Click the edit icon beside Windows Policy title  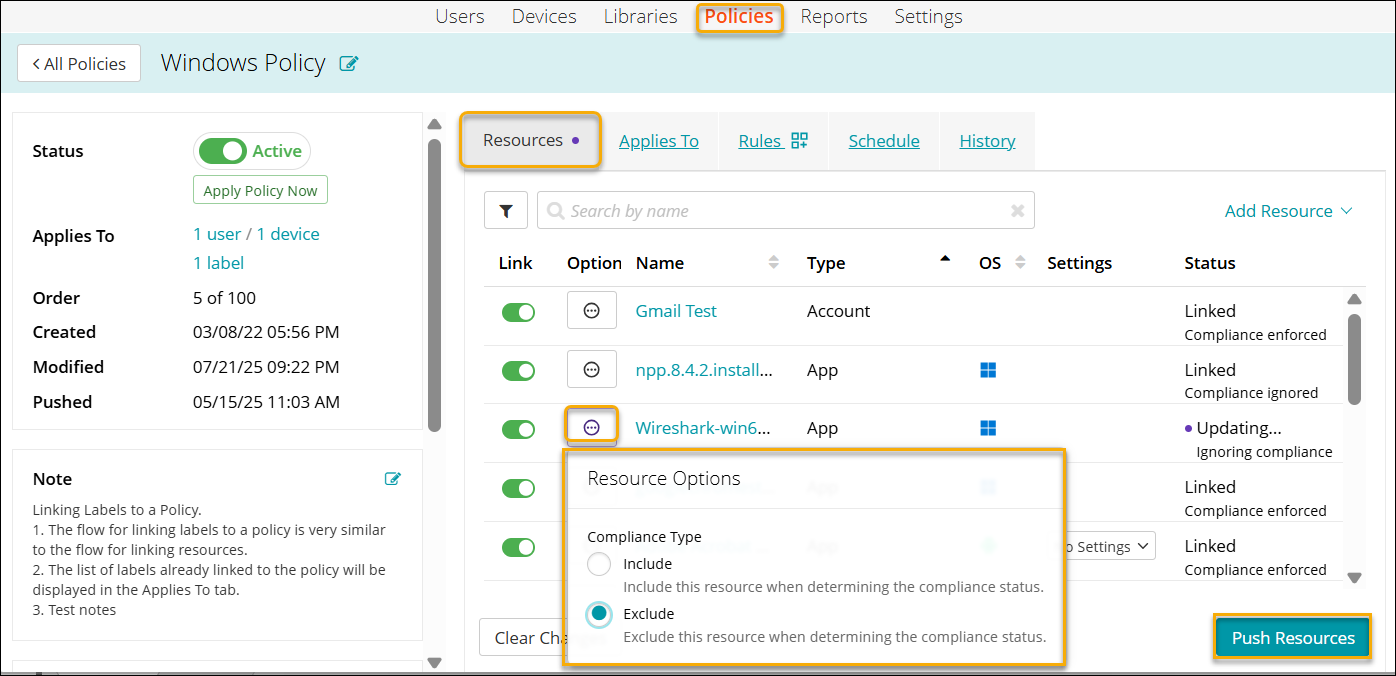tap(349, 64)
